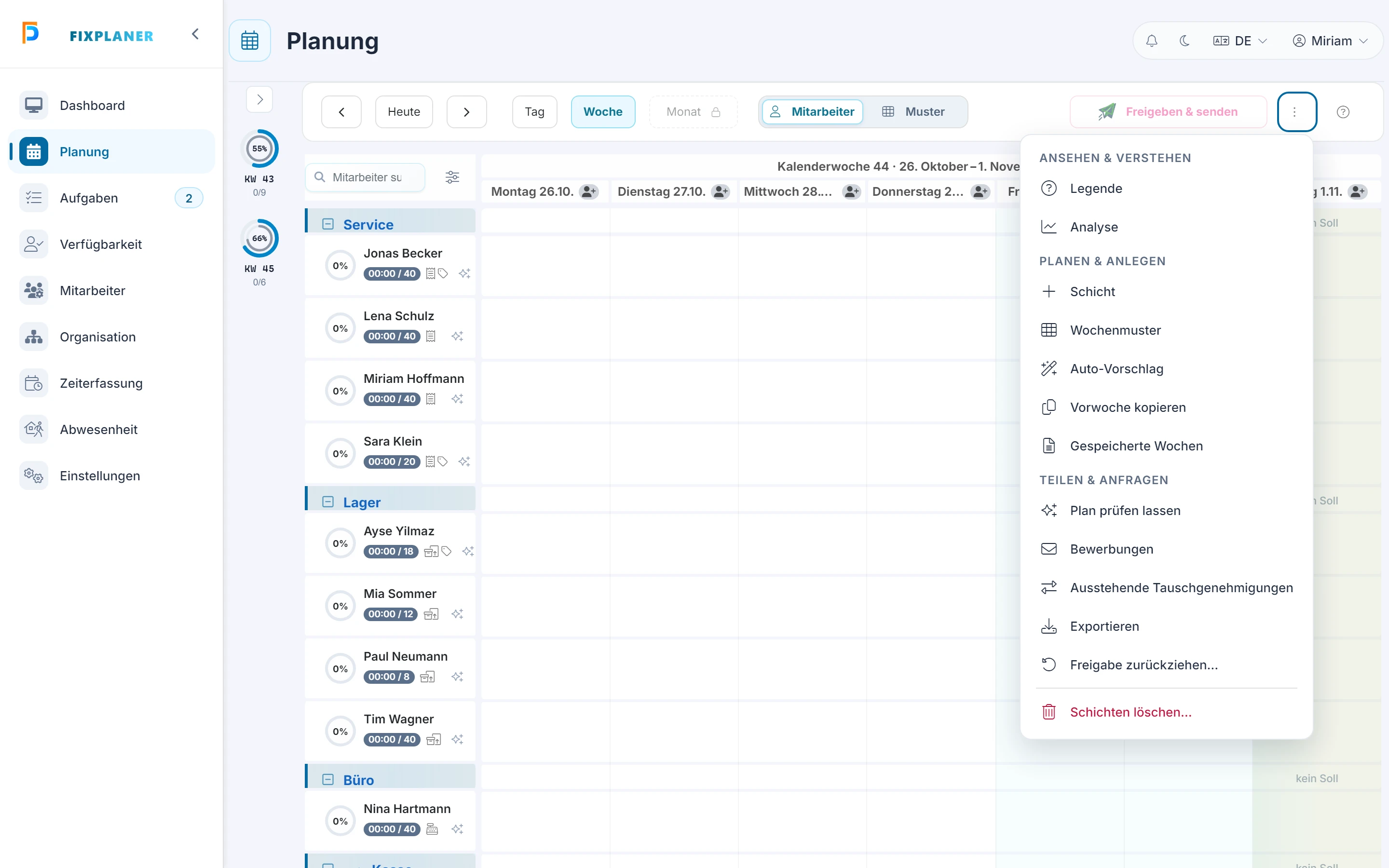Open the notifications bell
The height and width of the screenshot is (868, 1389).
[x=1151, y=41]
